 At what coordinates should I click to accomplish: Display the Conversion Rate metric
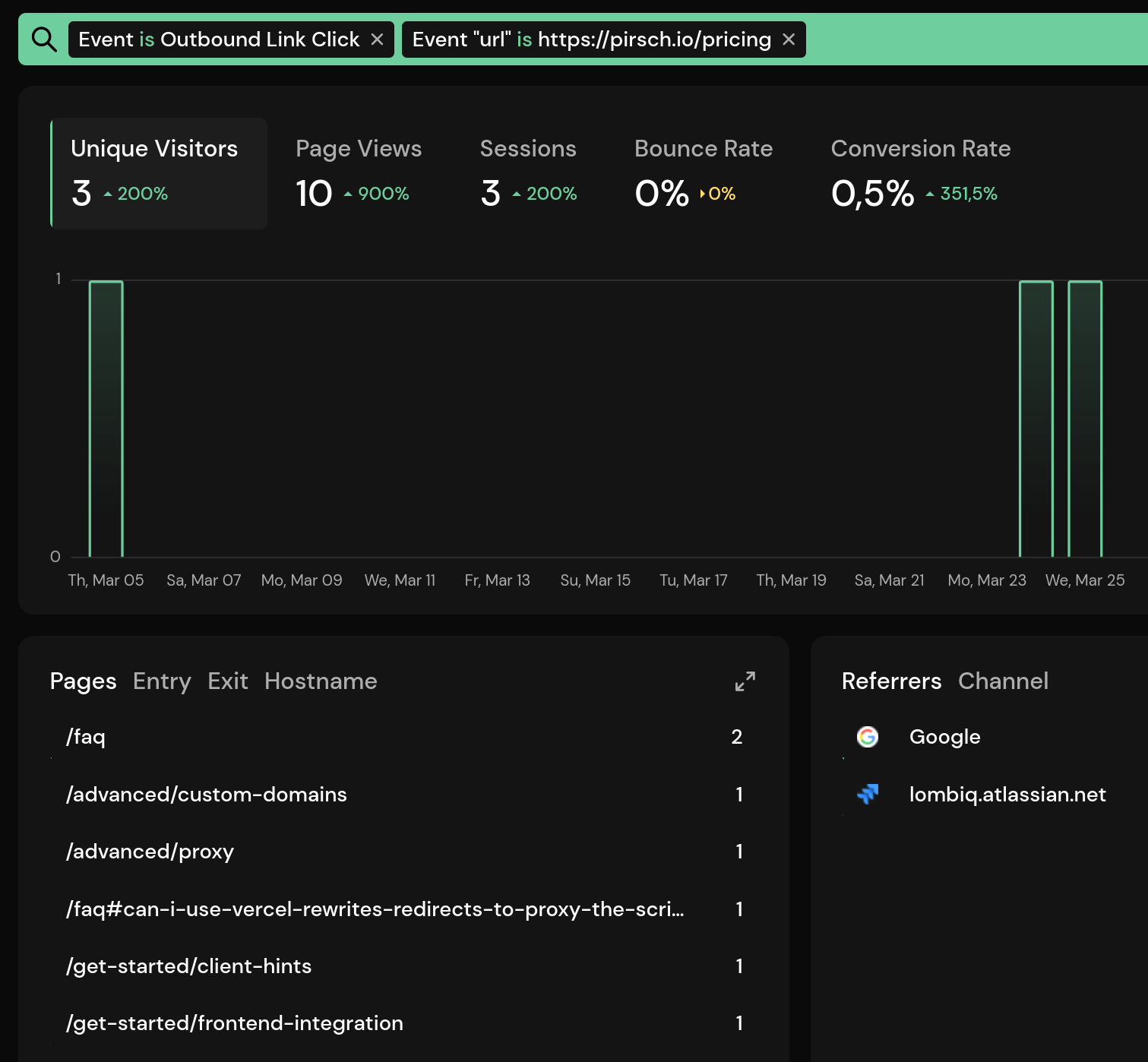pyautogui.click(x=920, y=173)
